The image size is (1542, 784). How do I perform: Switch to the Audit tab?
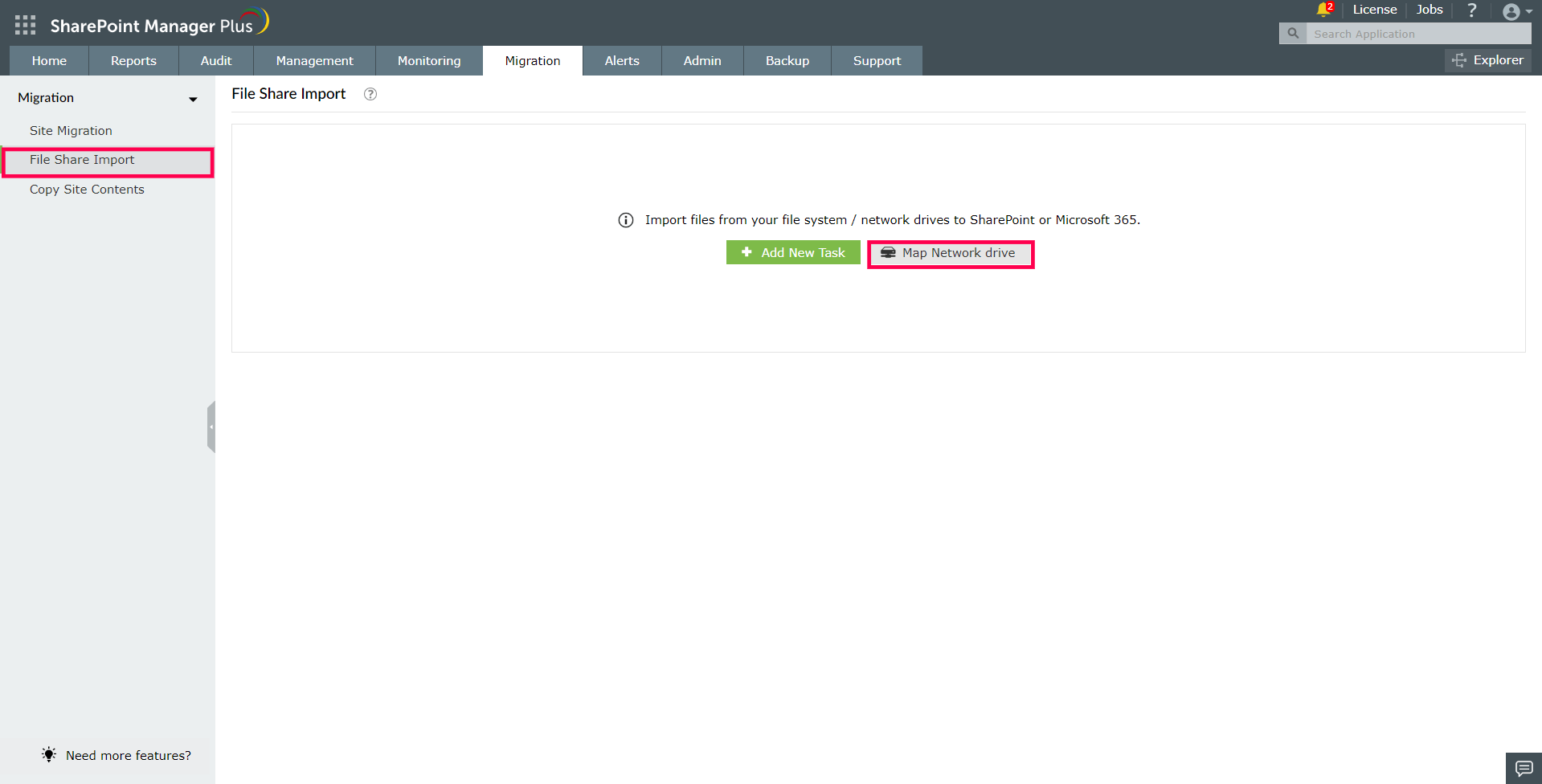(215, 60)
